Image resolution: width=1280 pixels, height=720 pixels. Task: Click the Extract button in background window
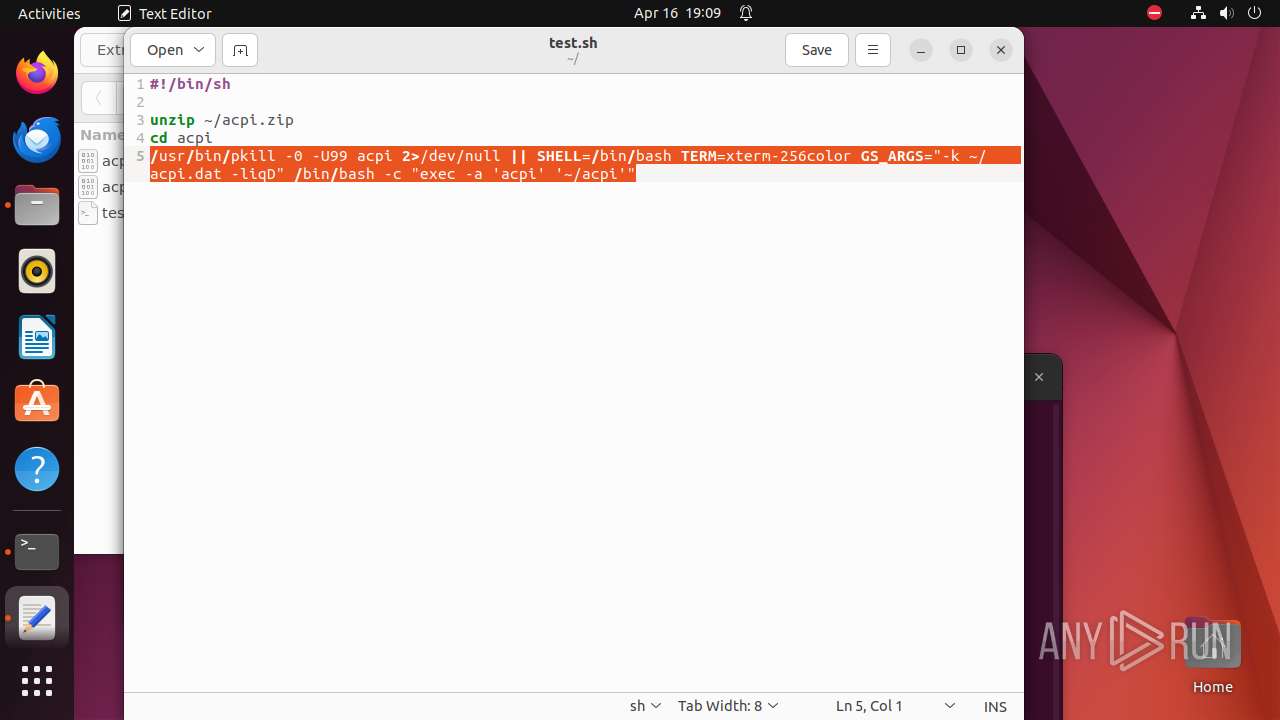pos(104,50)
